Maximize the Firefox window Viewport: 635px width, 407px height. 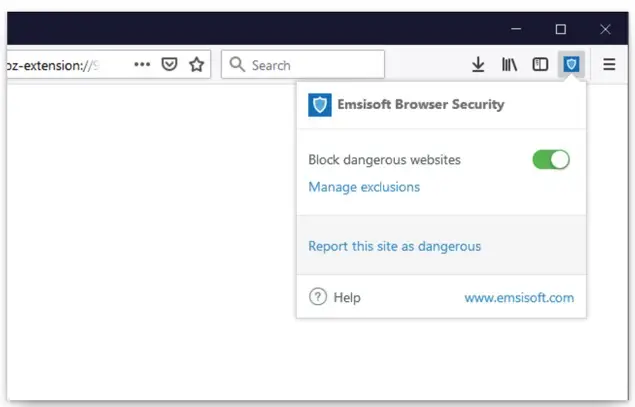[560, 29]
